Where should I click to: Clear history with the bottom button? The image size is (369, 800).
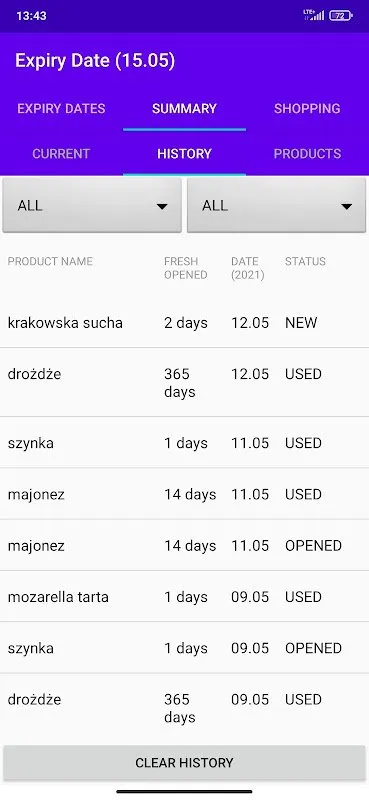184,763
